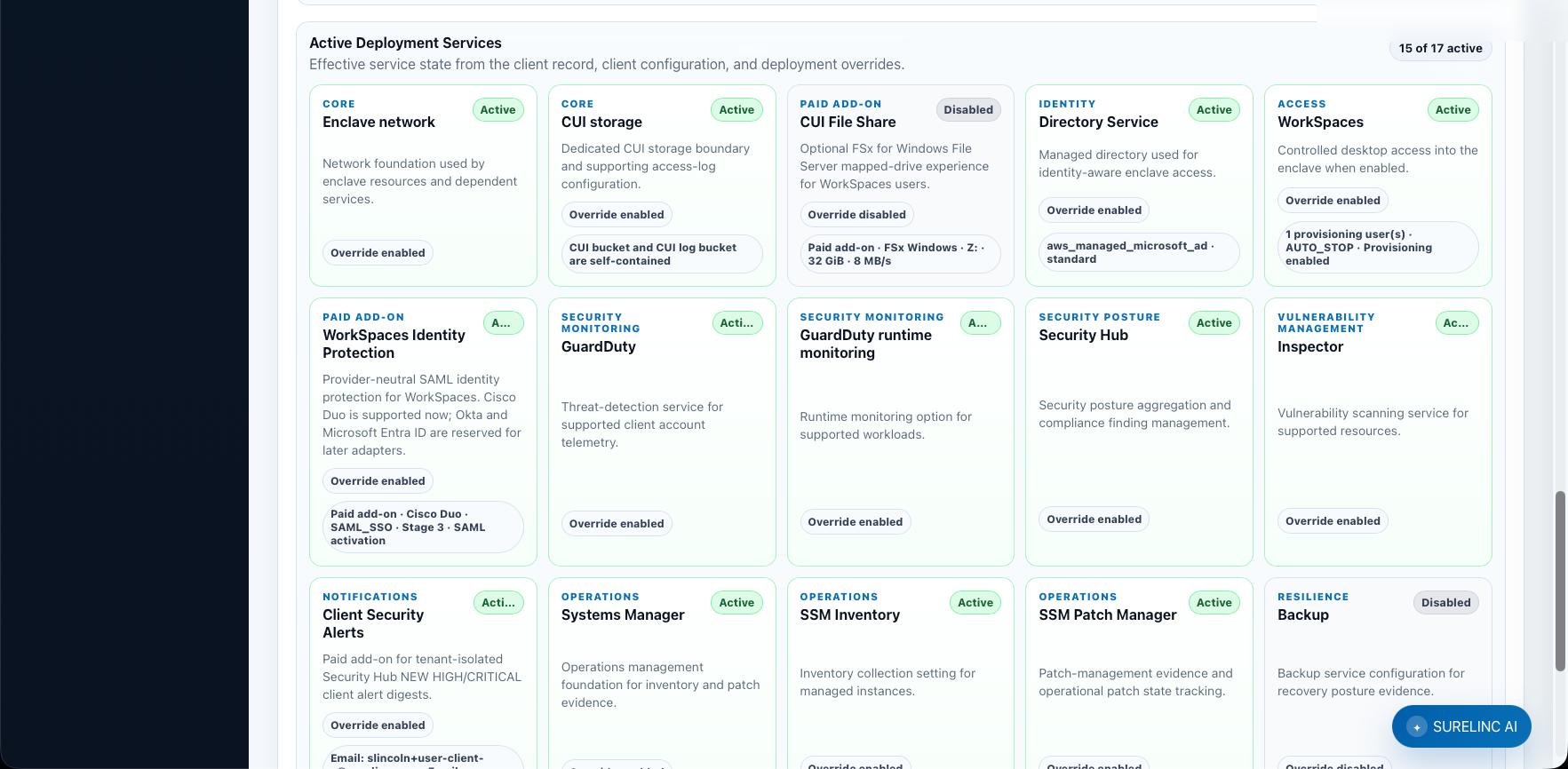This screenshot has height=769, width=1568.
Task: Click 'Override enabled' chip on CUI storage
Action: point(617,215)
